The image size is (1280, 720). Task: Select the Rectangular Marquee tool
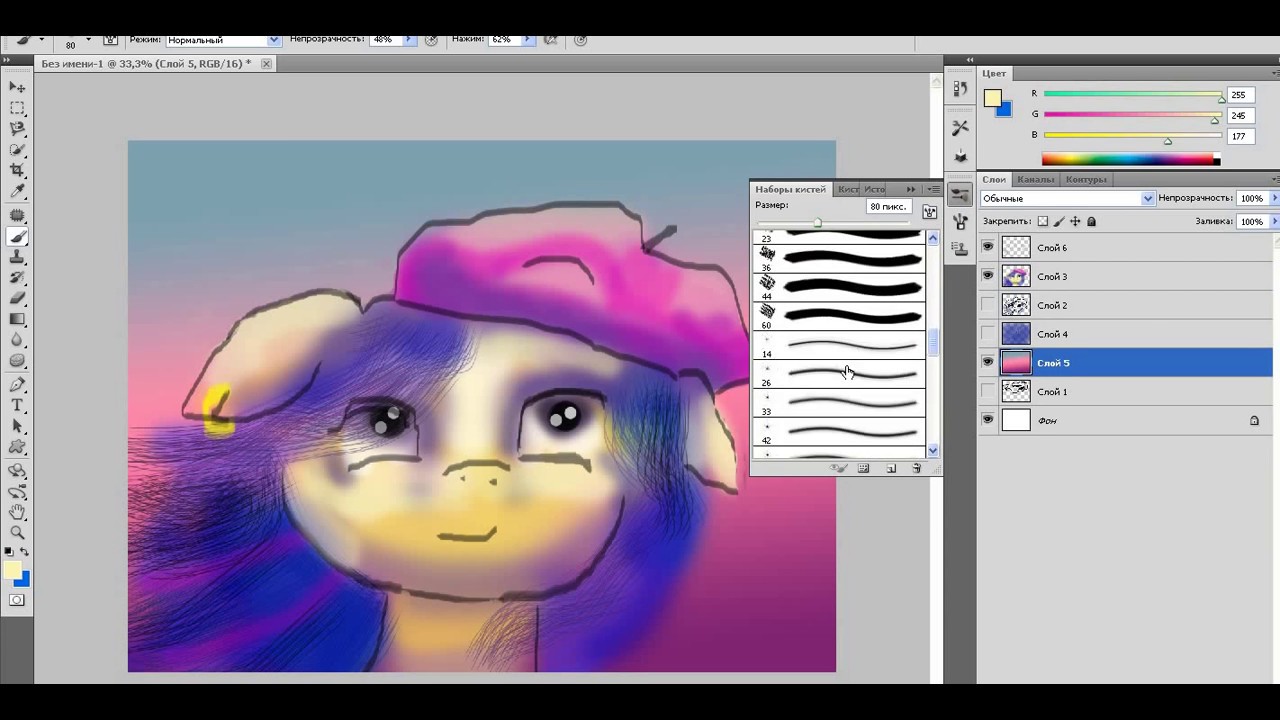pos(17,108)
